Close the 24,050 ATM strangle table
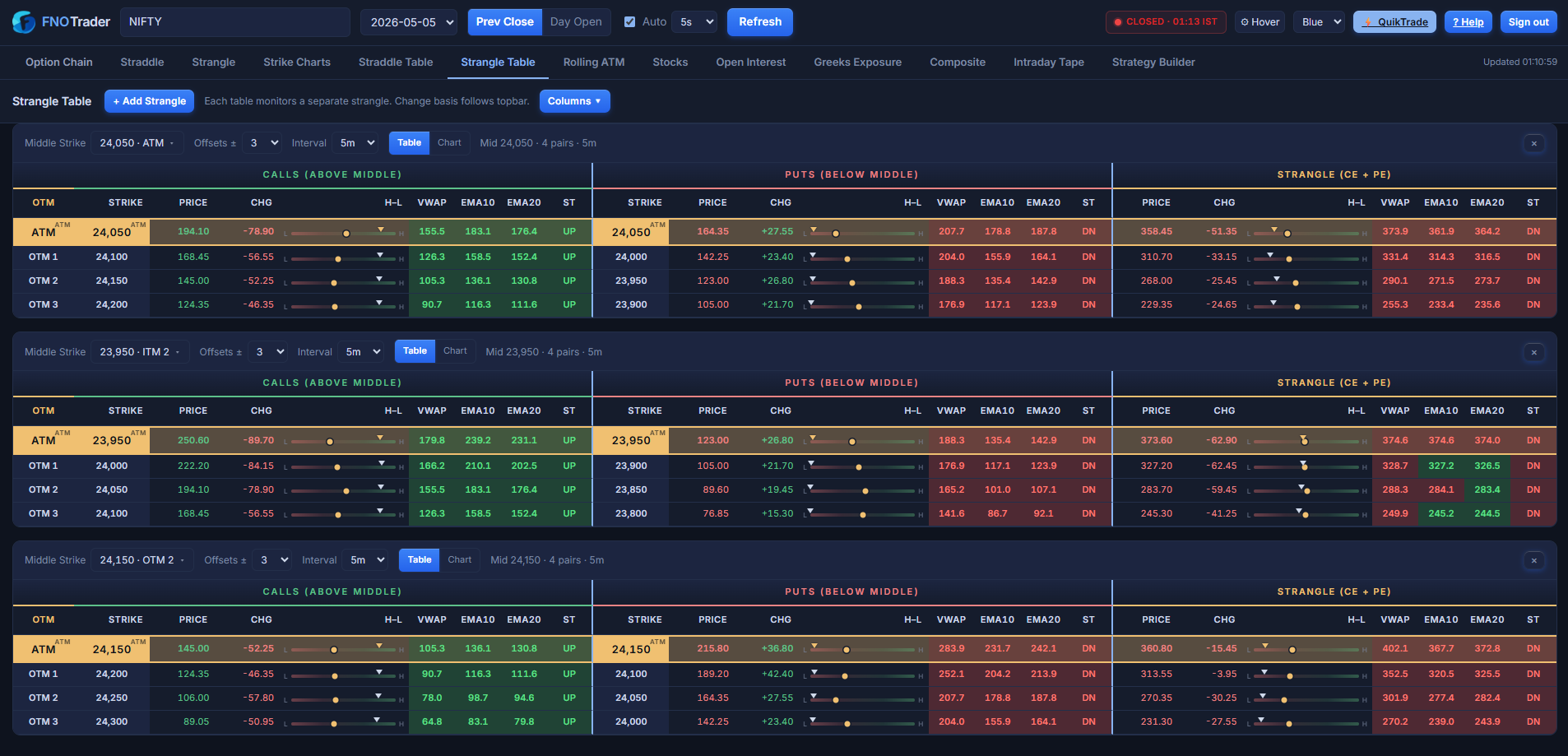Image resolution: width=1568 pixels, height=756 pixels. pos(1533,143)
